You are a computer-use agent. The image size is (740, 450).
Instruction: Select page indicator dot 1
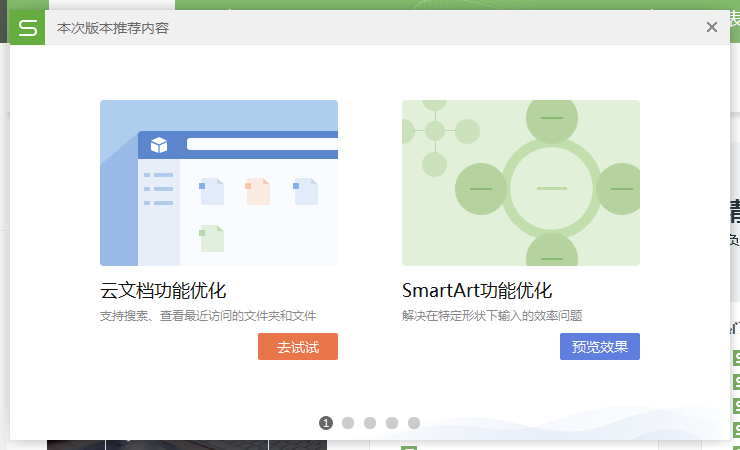[326, 423]
